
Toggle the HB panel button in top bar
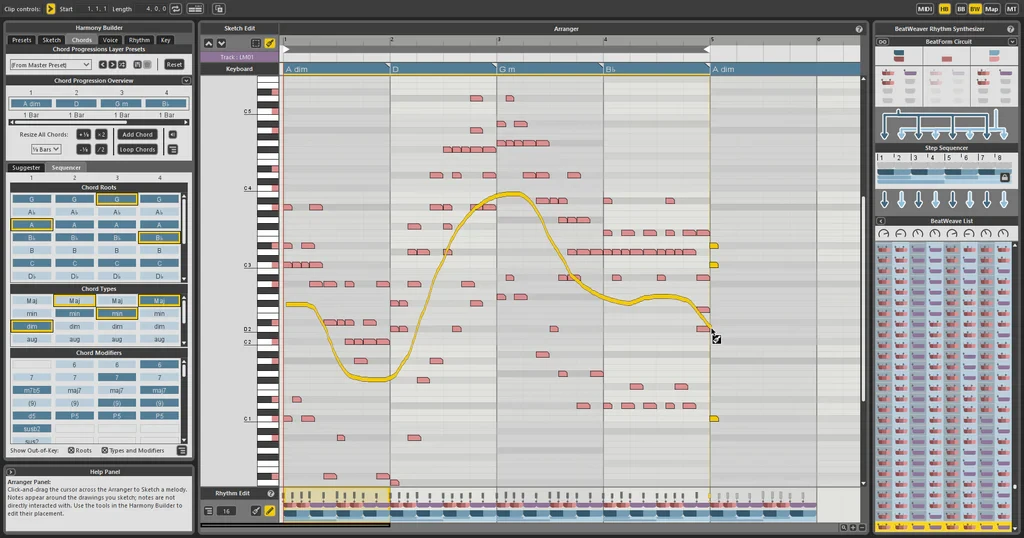pos(944,9)
